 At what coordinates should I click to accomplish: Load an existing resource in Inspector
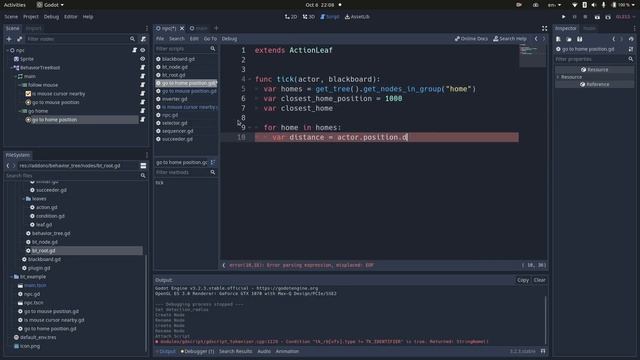coord(569,39)
